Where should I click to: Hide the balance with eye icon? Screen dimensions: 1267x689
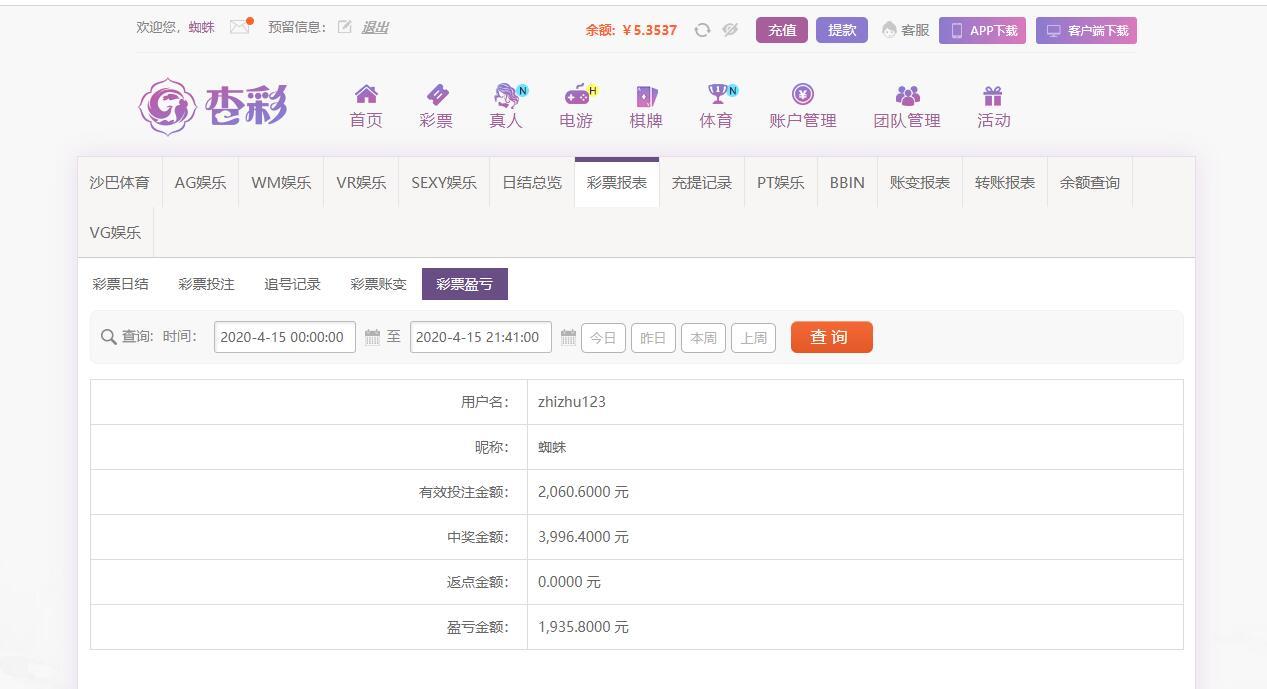[730, 30]
